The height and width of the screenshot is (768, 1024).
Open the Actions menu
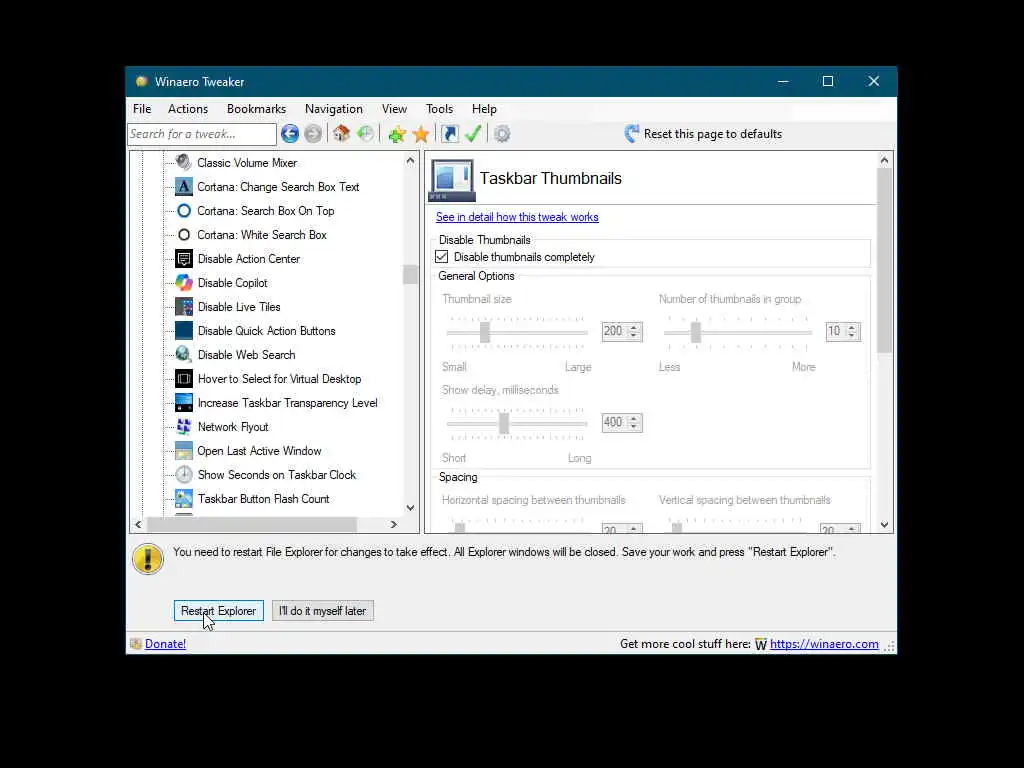pyautogui.click(x=188, y=109)
